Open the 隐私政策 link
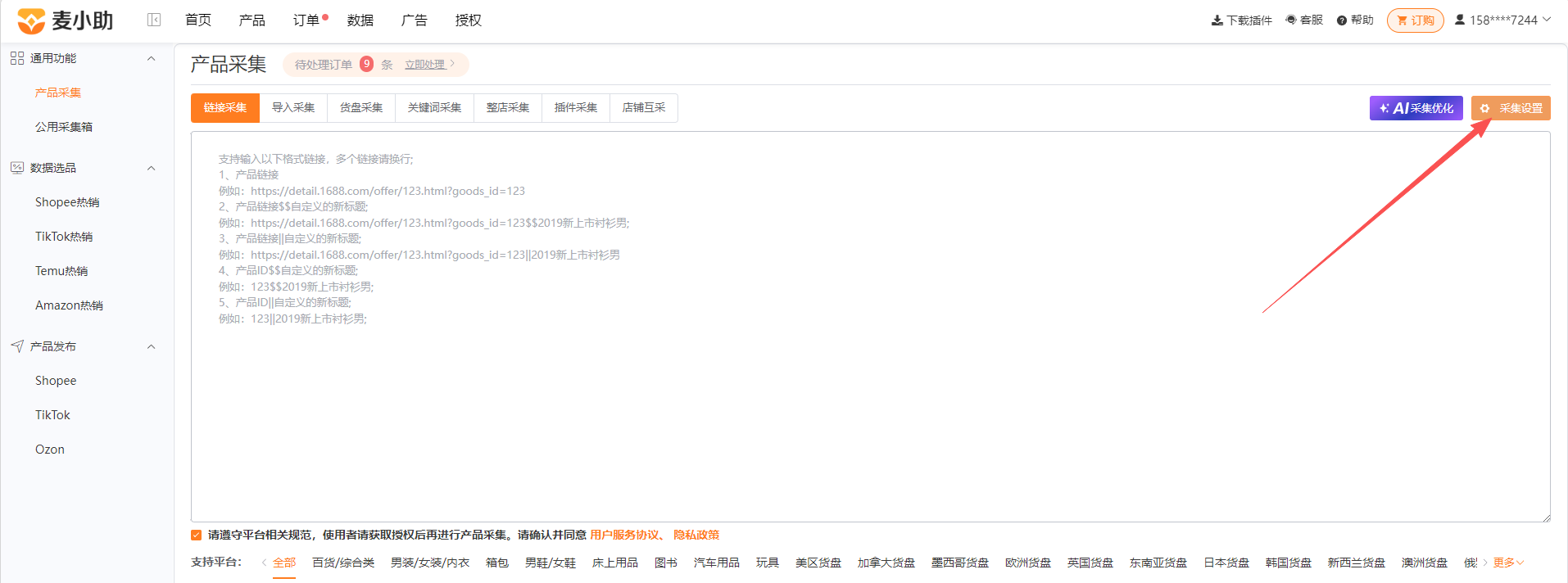This screenshot has width=1568, height=583. coord(696,535)
